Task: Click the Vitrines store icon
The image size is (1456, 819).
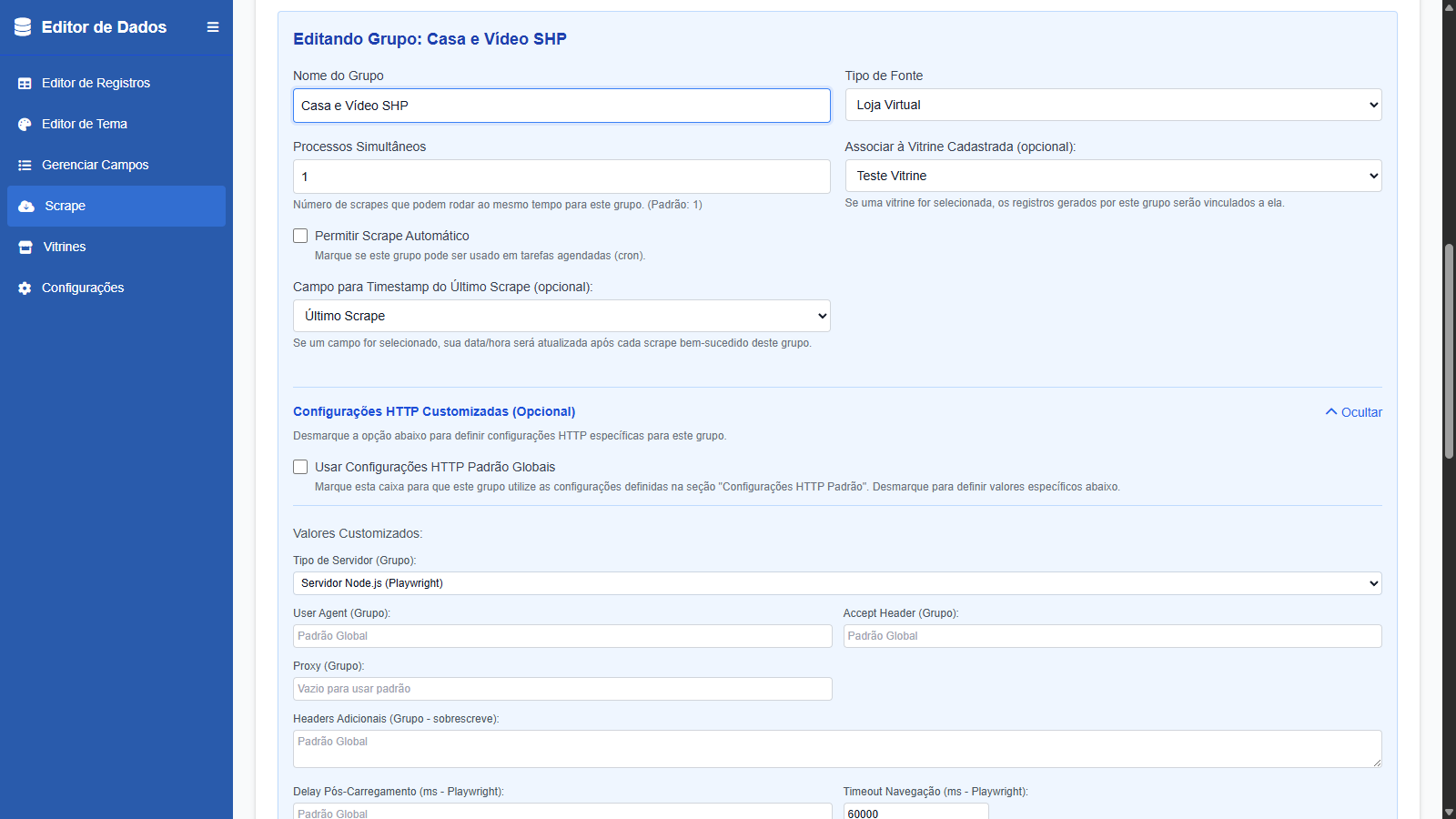Action: [25, 247]
